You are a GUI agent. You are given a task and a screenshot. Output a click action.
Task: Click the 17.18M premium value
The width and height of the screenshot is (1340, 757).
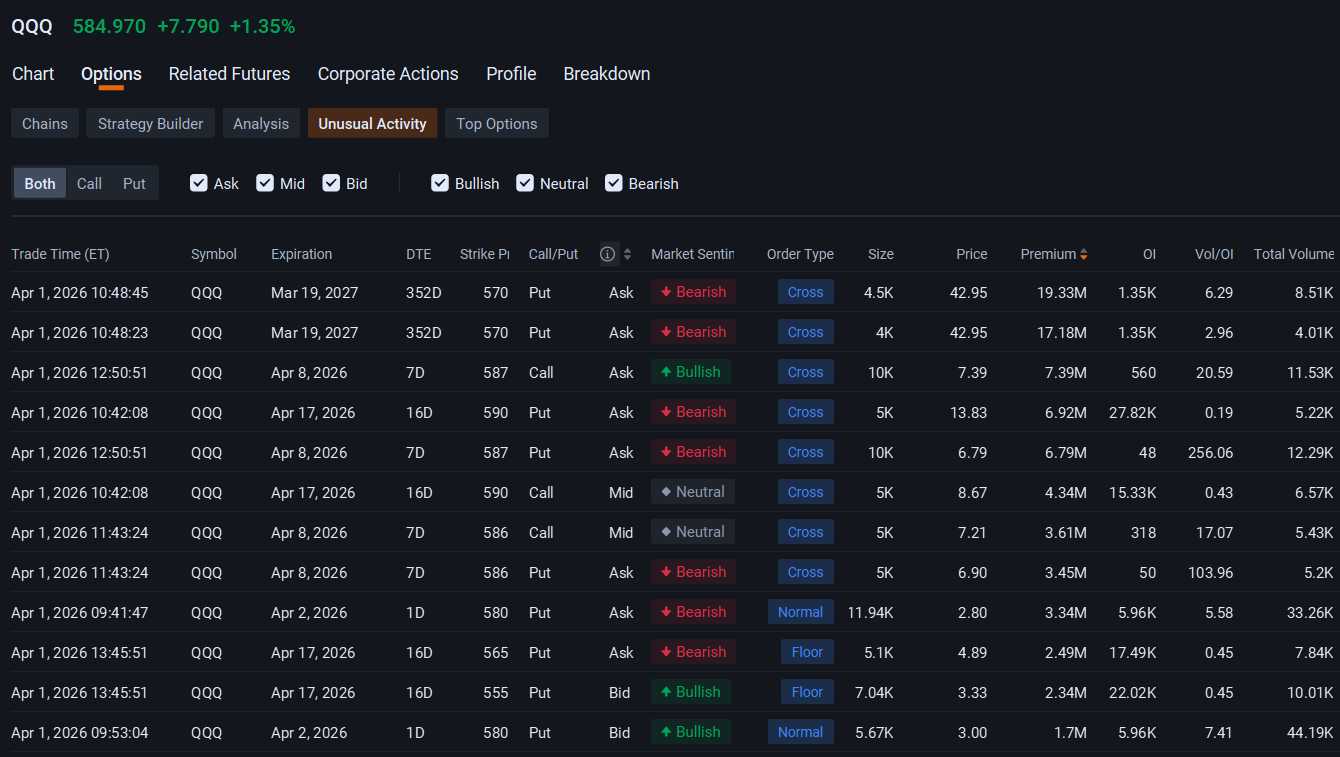(1062, 332)
